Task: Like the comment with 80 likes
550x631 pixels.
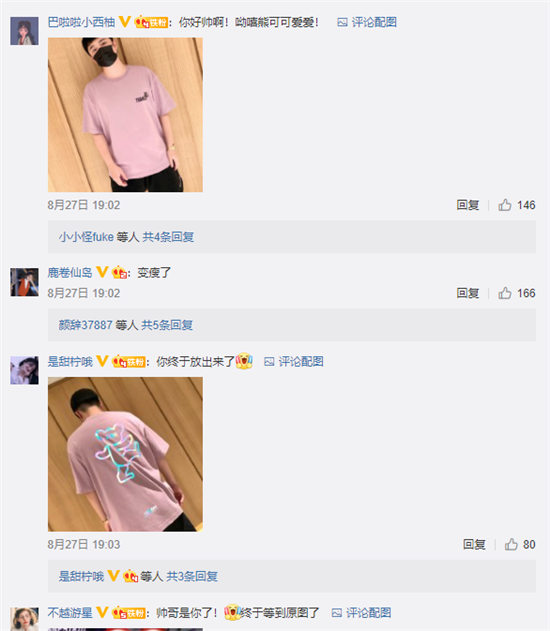Action: point(511,544)
